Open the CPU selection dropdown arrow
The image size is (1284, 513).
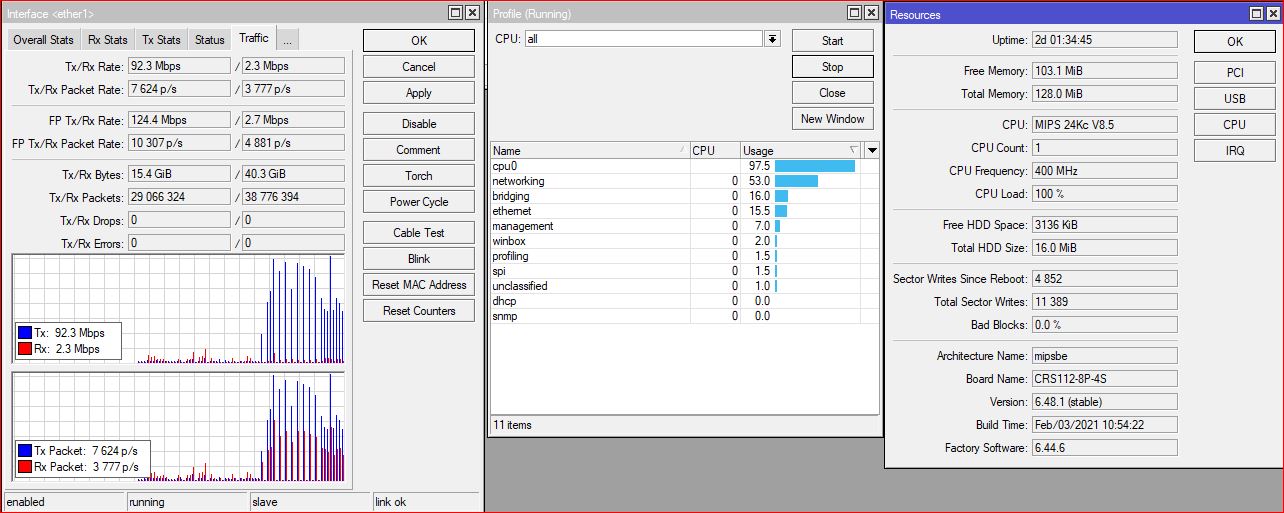[773, 38]
